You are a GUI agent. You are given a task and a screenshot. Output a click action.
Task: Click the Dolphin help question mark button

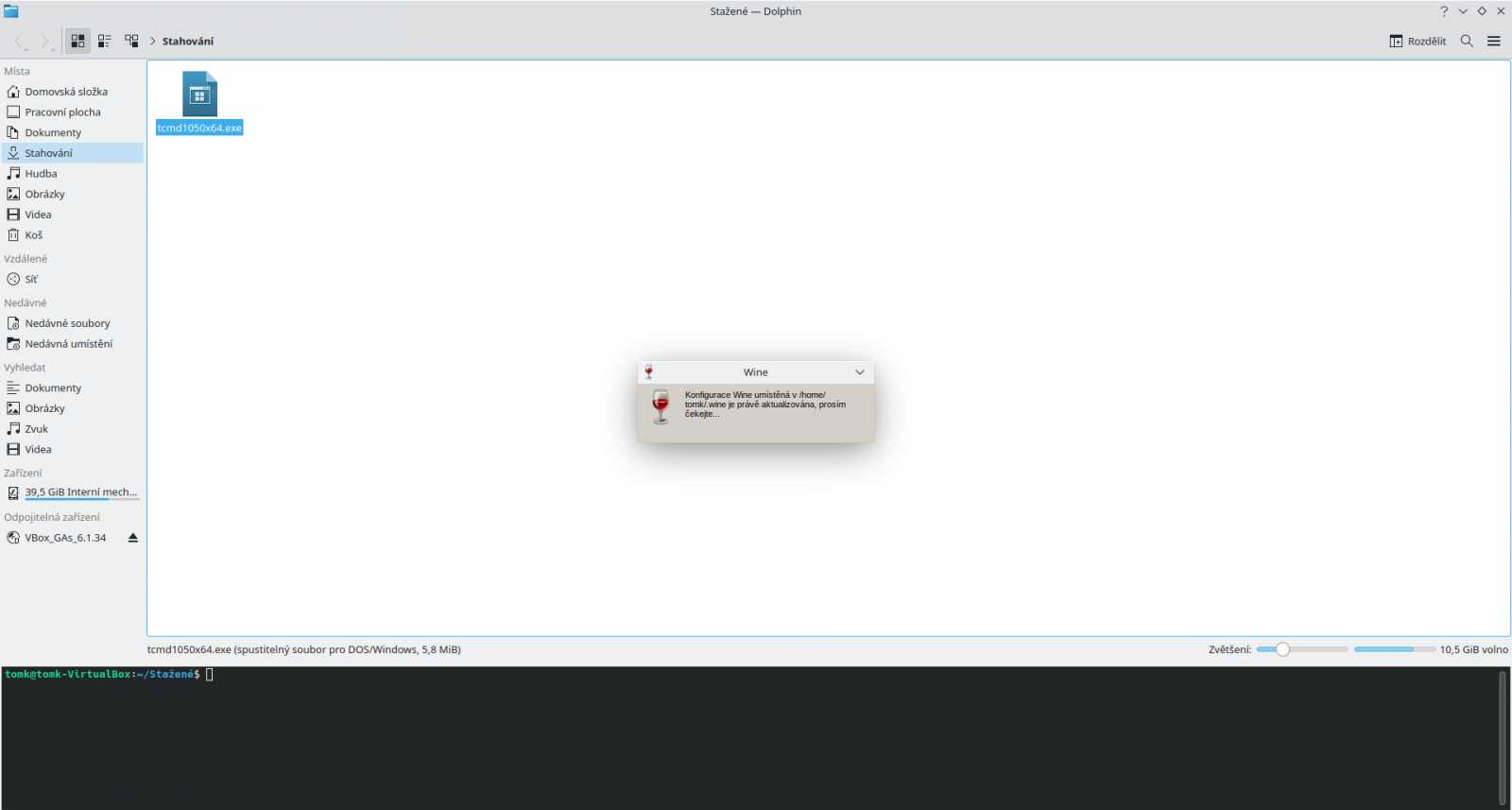point(1444,11)
